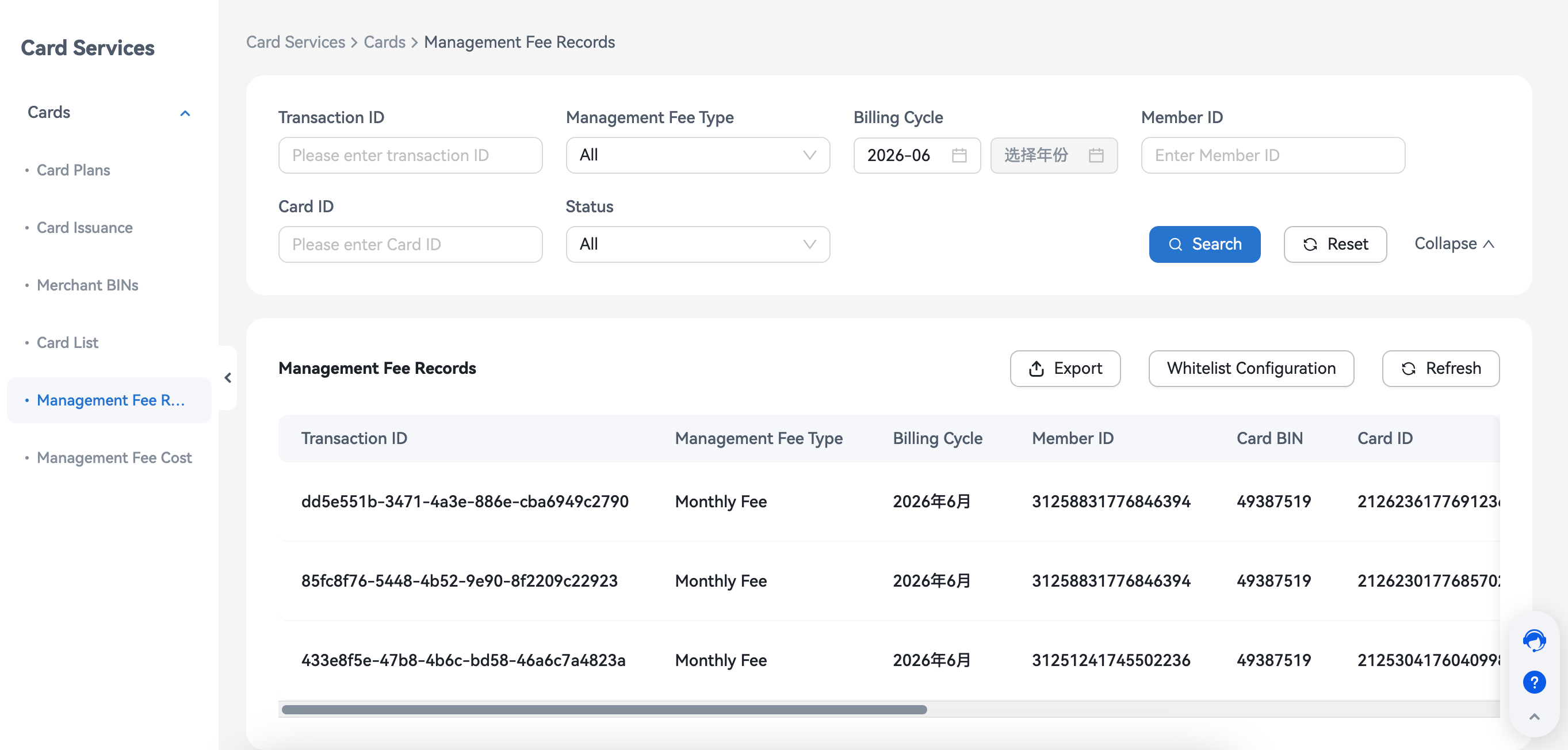Open the Billing Cycle month calendar icon
Image resolution: width=1568 pixels, height=750 pixels.
point(959,155)
